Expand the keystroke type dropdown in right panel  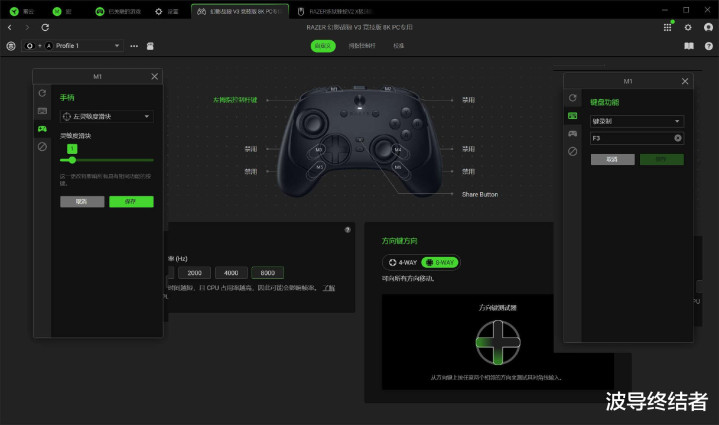637,121
